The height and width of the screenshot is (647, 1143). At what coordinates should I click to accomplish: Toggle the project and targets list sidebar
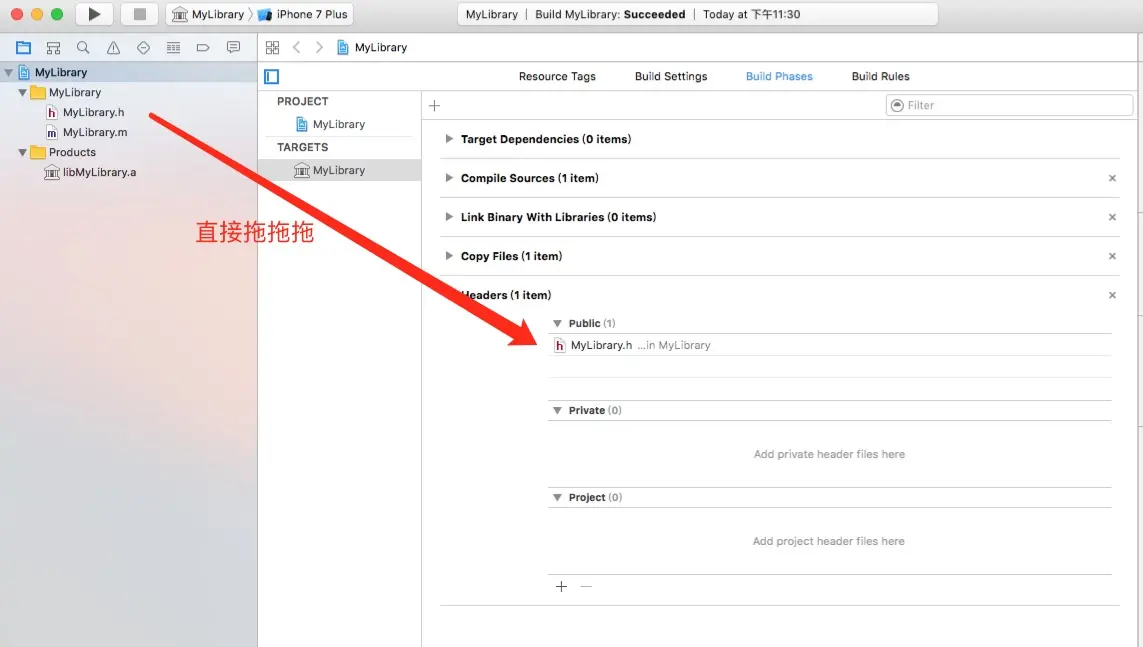(272, 77)
